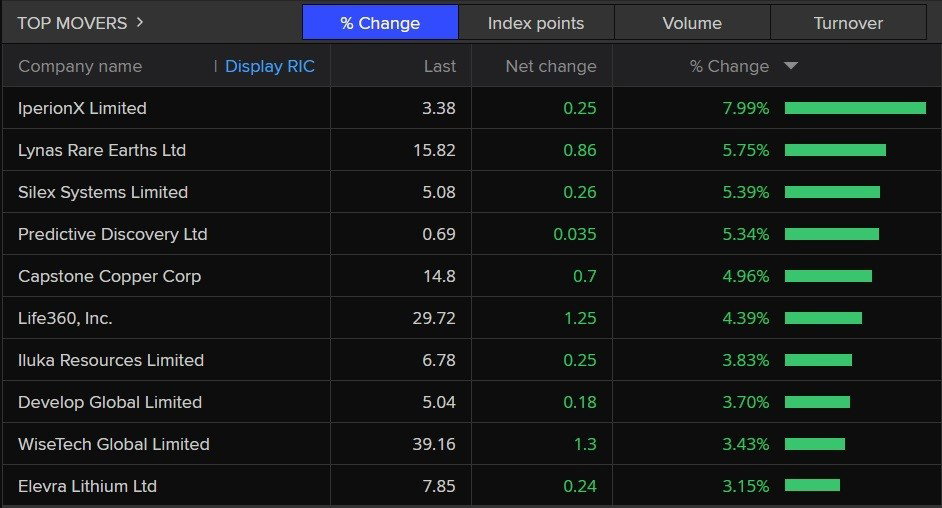Click Capstone Copper last price 14.8
The height and width of the screenshot is (508, 942).
[x=439, y=276]
